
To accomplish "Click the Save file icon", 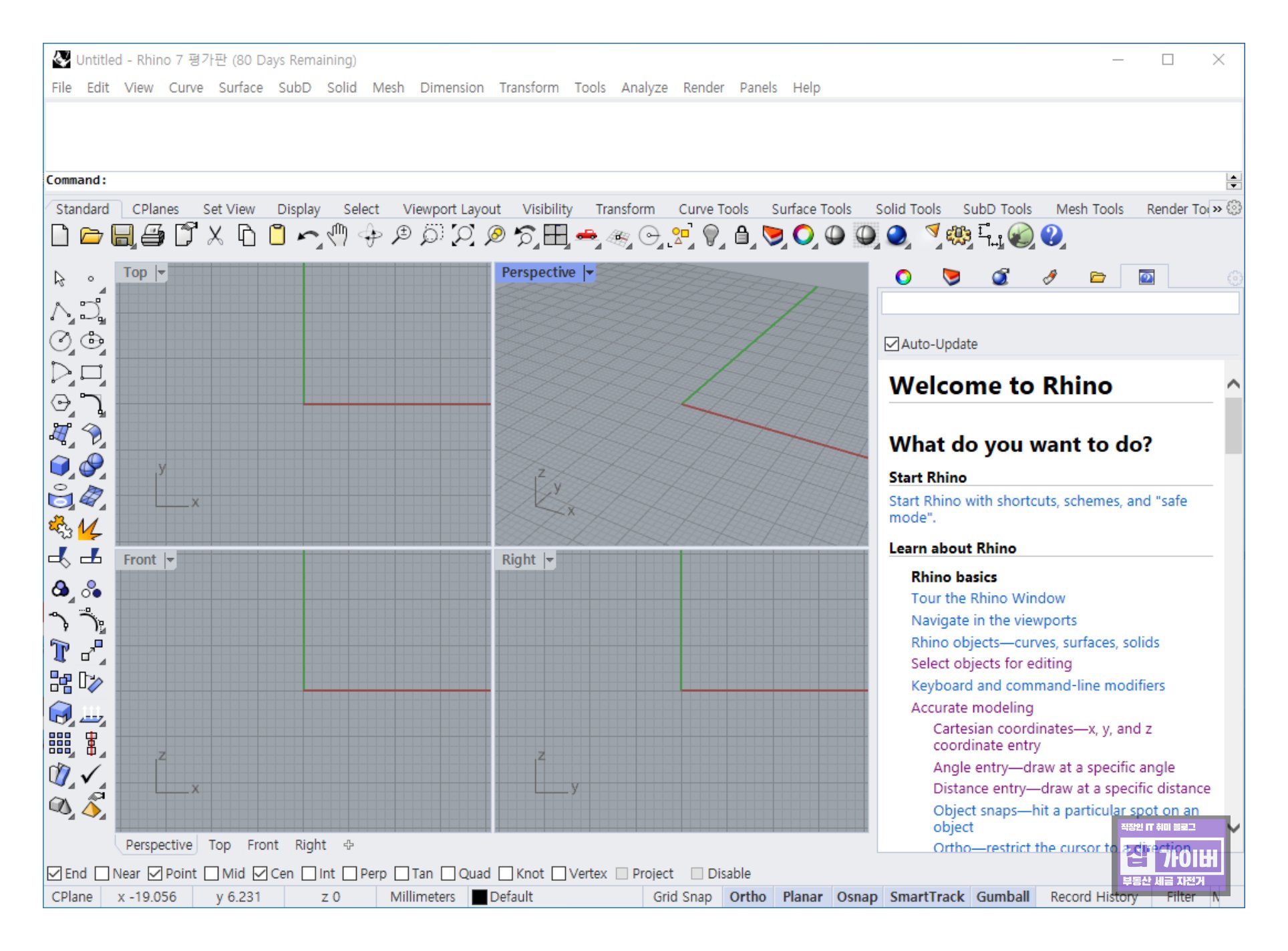I will tap(122, 236).
